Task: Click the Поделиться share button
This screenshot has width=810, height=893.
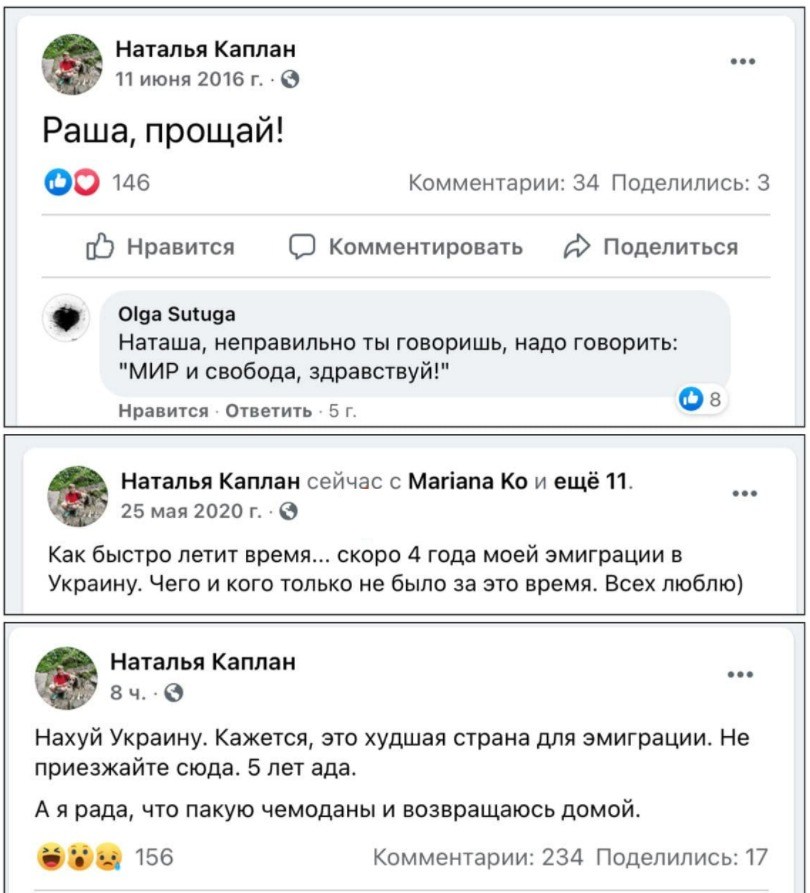Action: [x=651, y=247]
